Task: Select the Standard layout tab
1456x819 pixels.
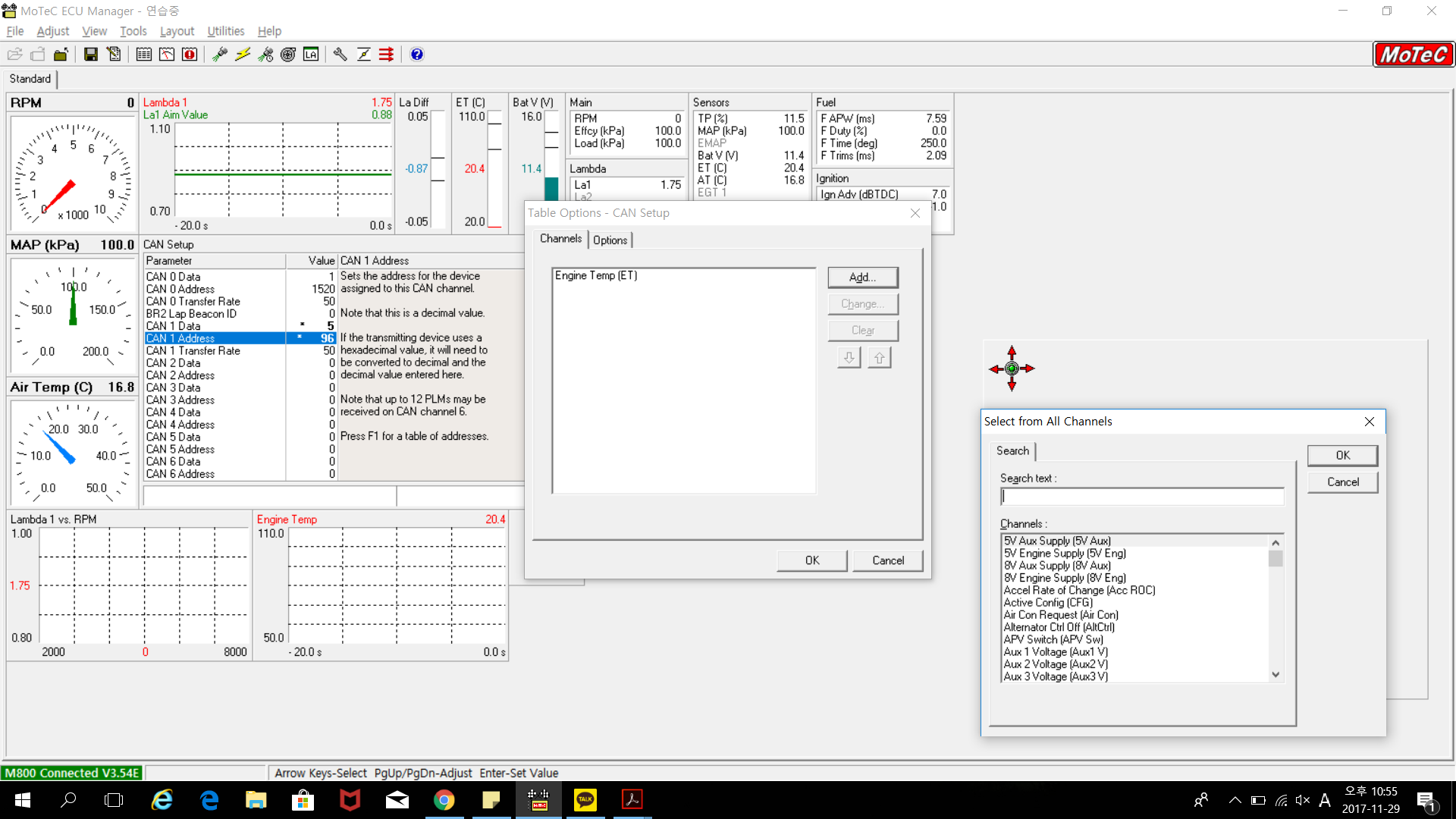Action: click(x=30, y=79)
